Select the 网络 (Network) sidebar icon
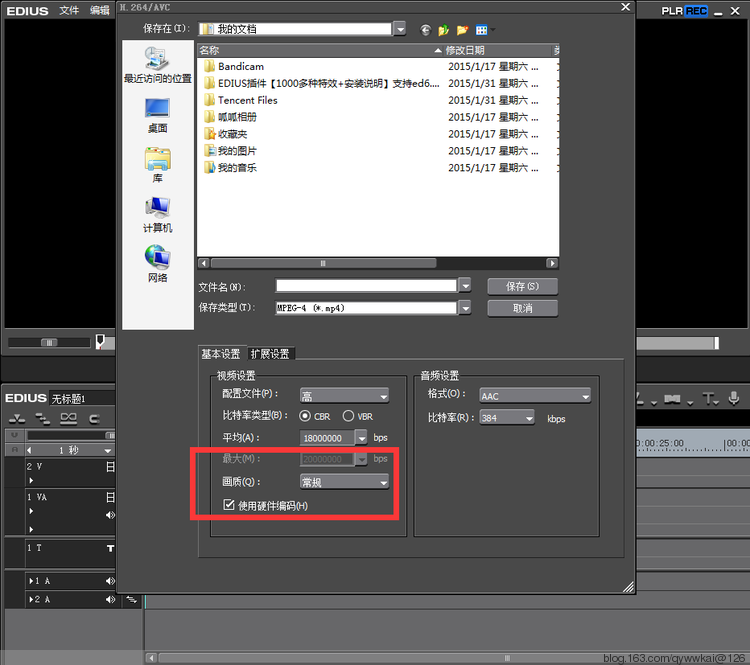Screen dimensions: 750x665 click(157, 263)
